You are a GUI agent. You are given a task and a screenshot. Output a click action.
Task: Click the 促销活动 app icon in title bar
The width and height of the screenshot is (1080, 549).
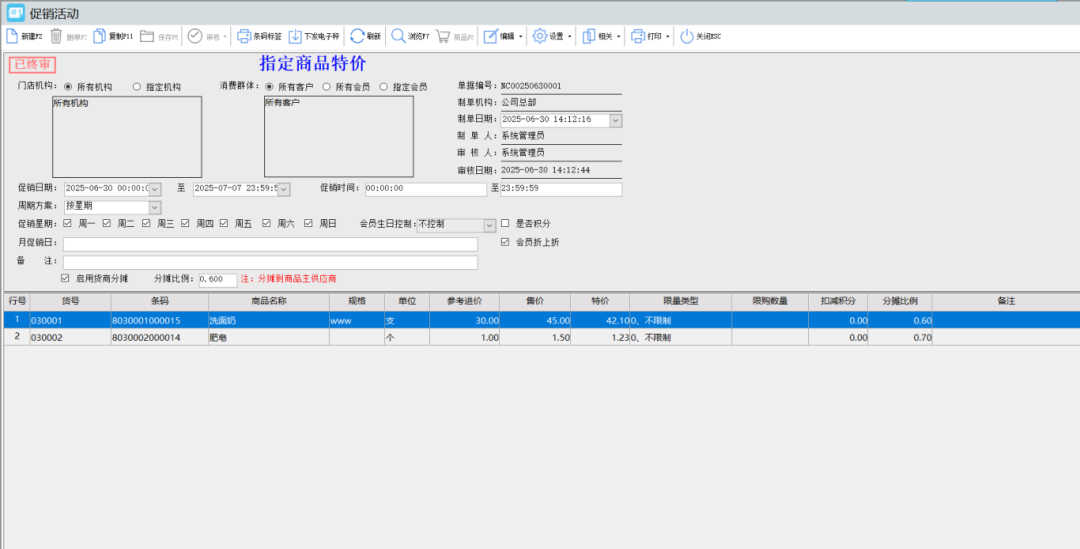(x=15, y=12)
